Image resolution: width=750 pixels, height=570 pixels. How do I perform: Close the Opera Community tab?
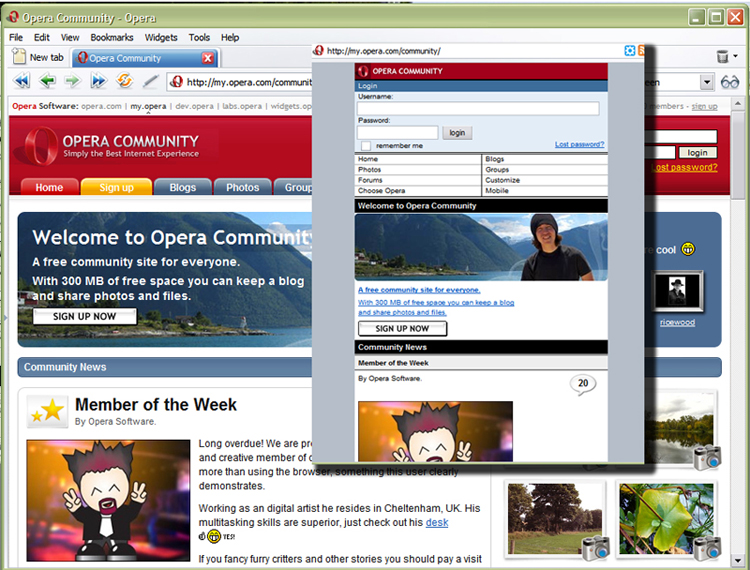point(208,58)
